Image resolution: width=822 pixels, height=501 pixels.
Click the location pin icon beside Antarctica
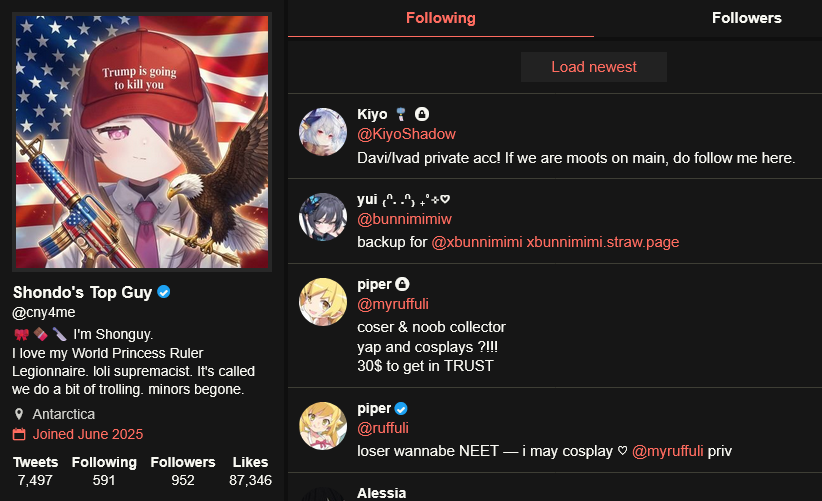19,414
